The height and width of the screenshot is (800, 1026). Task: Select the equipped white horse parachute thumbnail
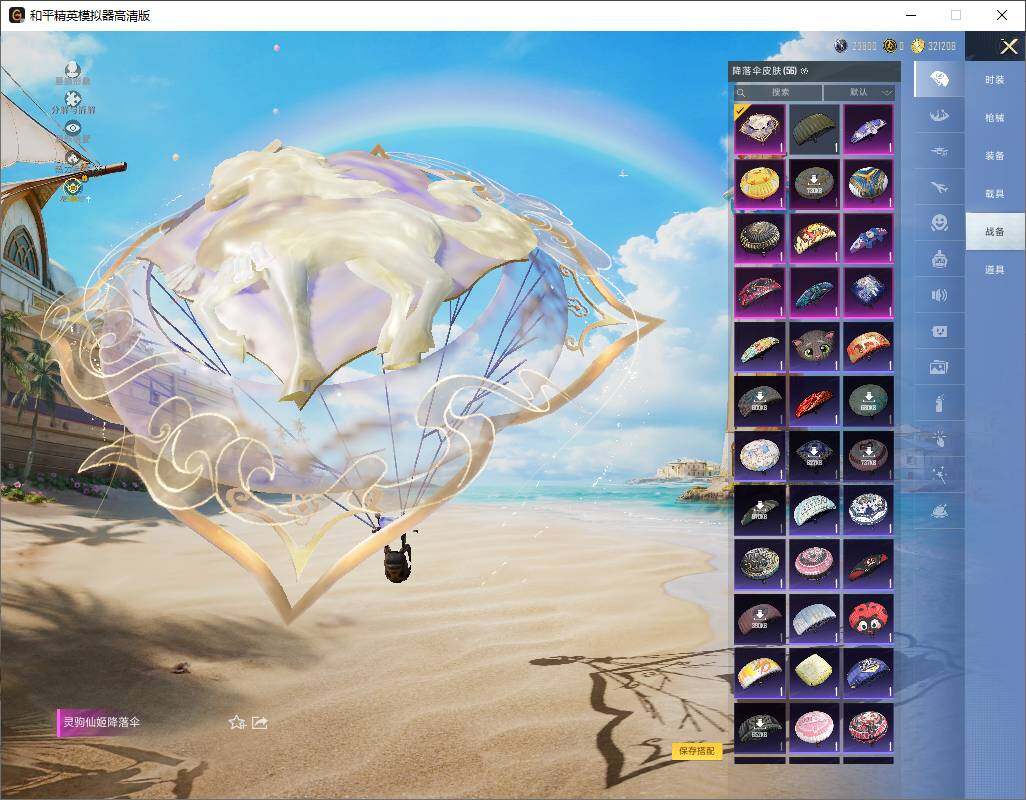tap(760, 129)
